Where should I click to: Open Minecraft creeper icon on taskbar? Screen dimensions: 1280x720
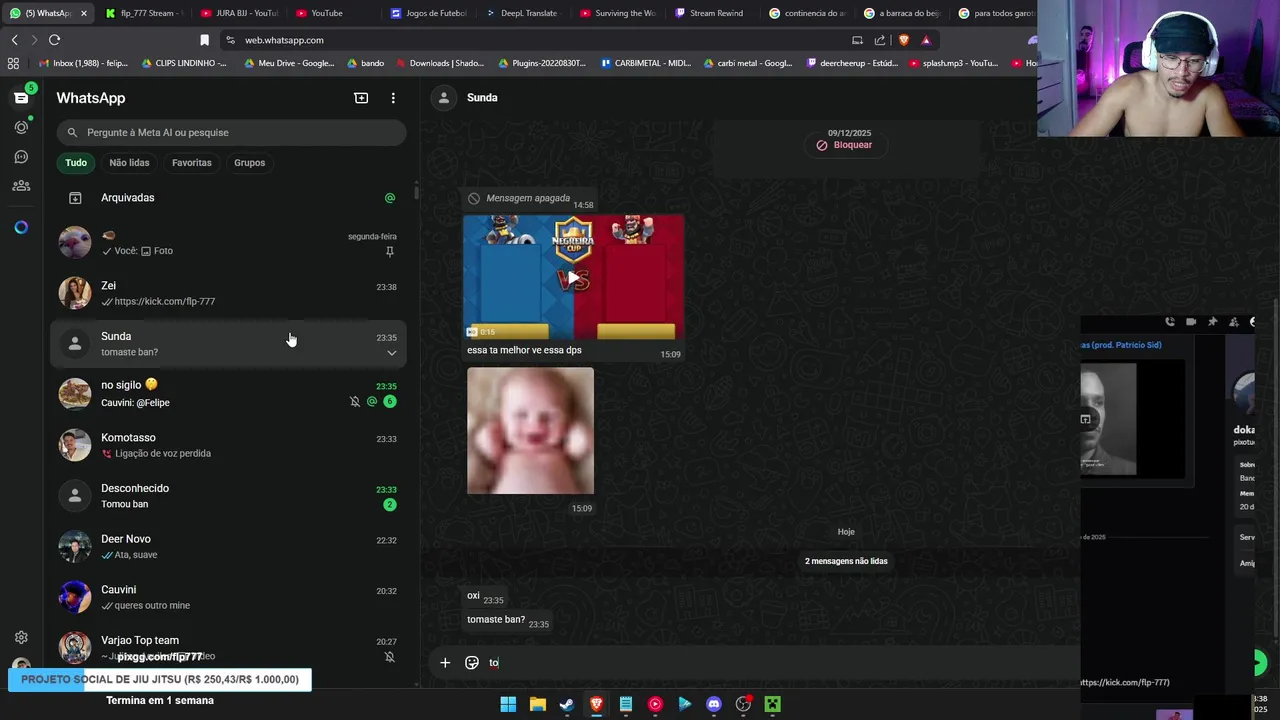coord(772,704)
